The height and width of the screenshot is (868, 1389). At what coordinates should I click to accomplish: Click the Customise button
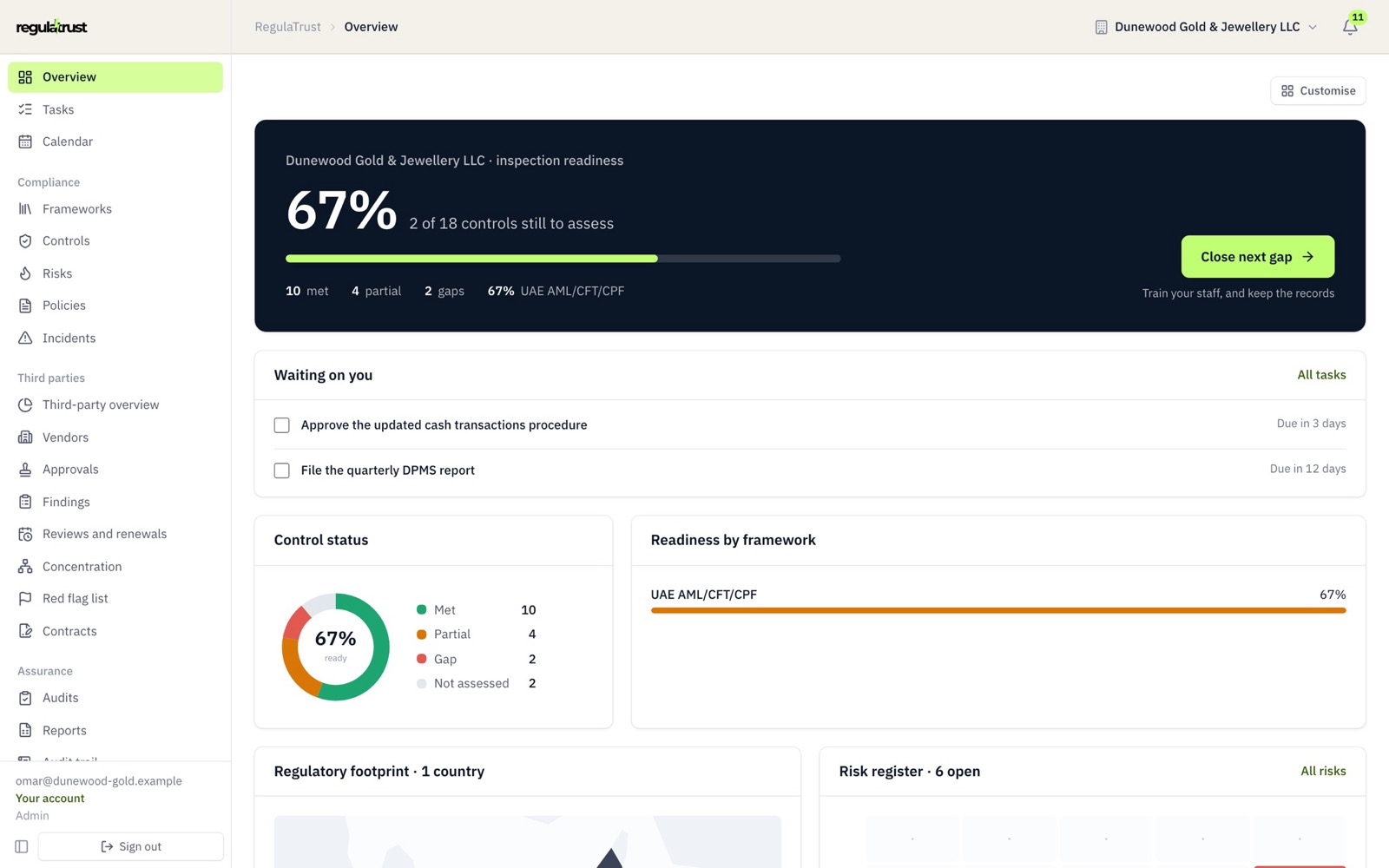pos(1318,90)
